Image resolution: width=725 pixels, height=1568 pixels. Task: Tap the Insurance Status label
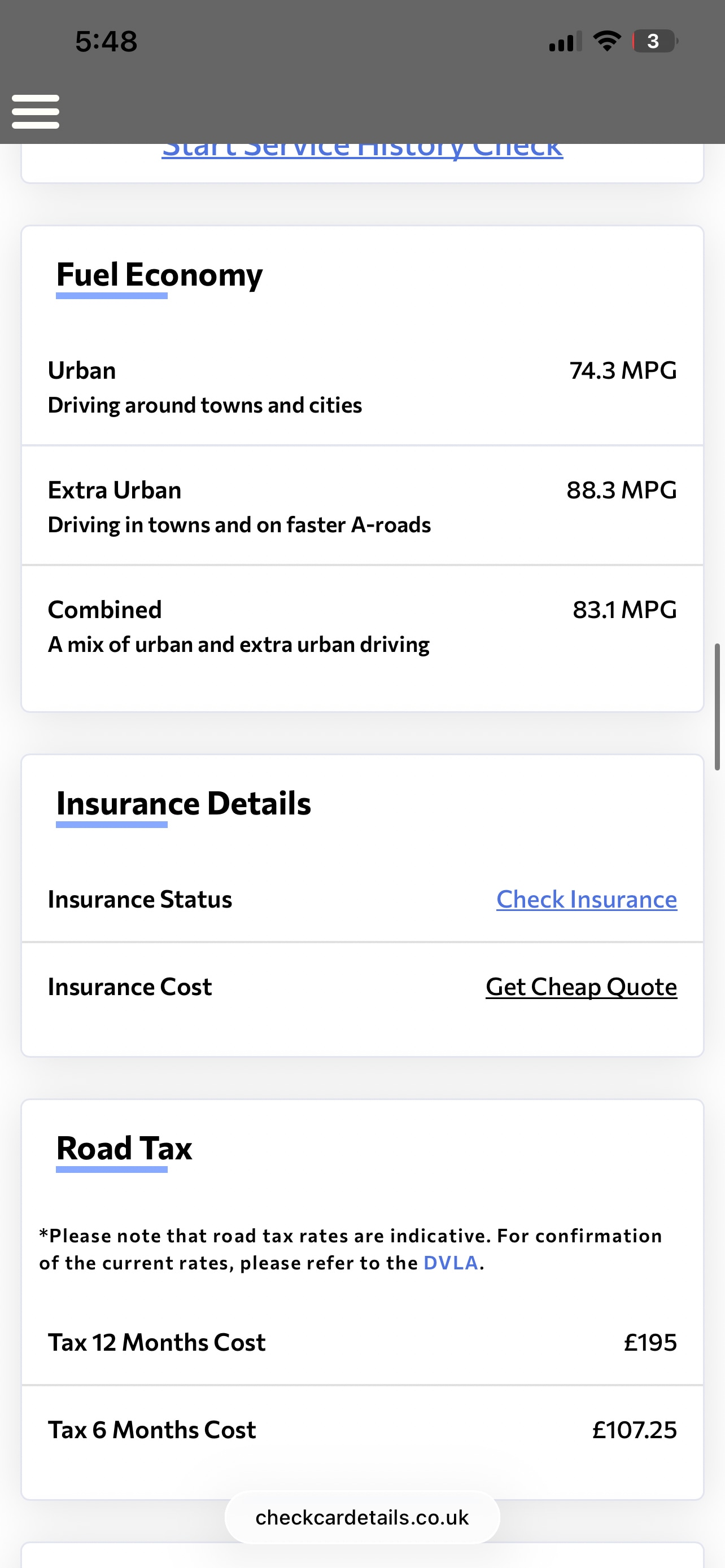tap(140, 899)
